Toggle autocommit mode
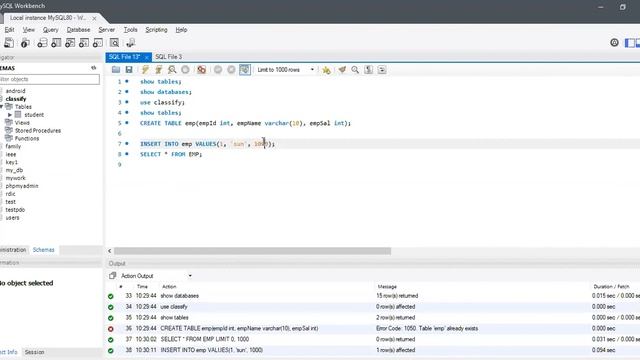Screen dimensions: 640x360 244,70
